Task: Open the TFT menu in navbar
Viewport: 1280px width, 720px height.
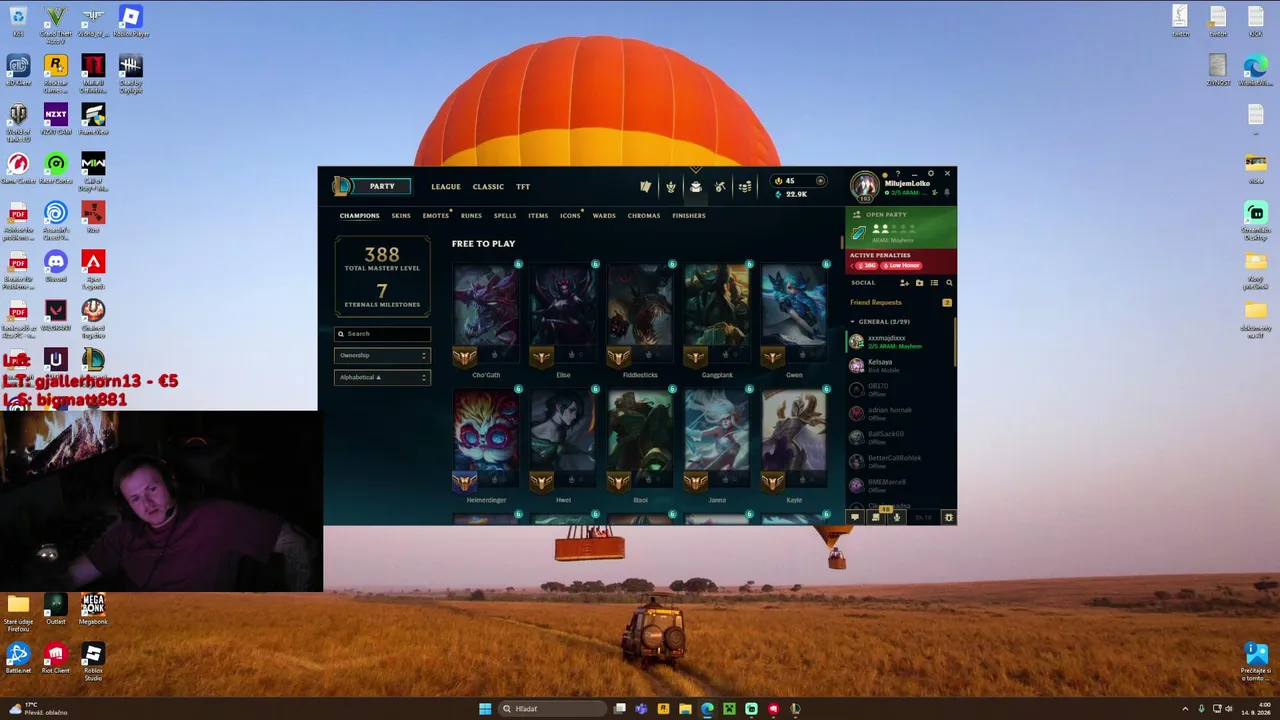Action: [x=523, y=187]
